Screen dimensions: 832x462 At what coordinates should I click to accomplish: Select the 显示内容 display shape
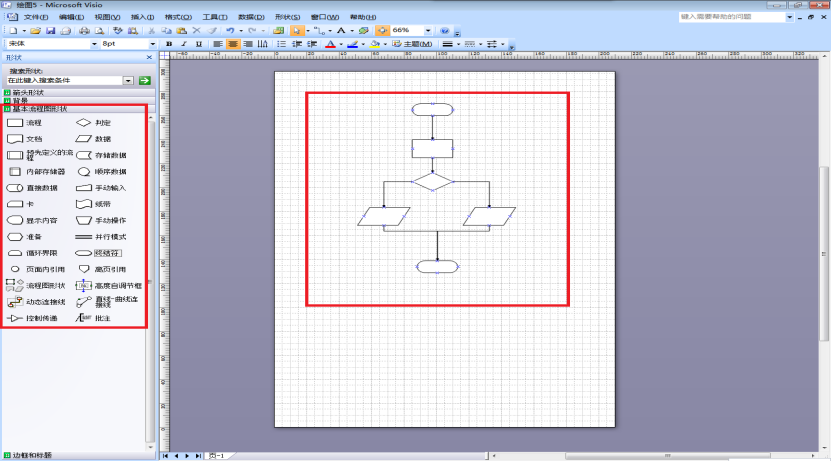point(32,221)
